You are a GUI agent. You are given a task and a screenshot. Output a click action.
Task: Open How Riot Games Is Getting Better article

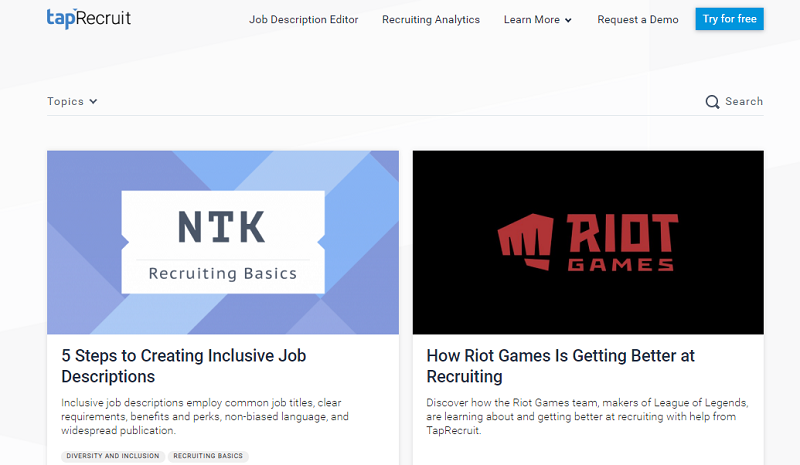pyautogui.click(x=560, y=366)
